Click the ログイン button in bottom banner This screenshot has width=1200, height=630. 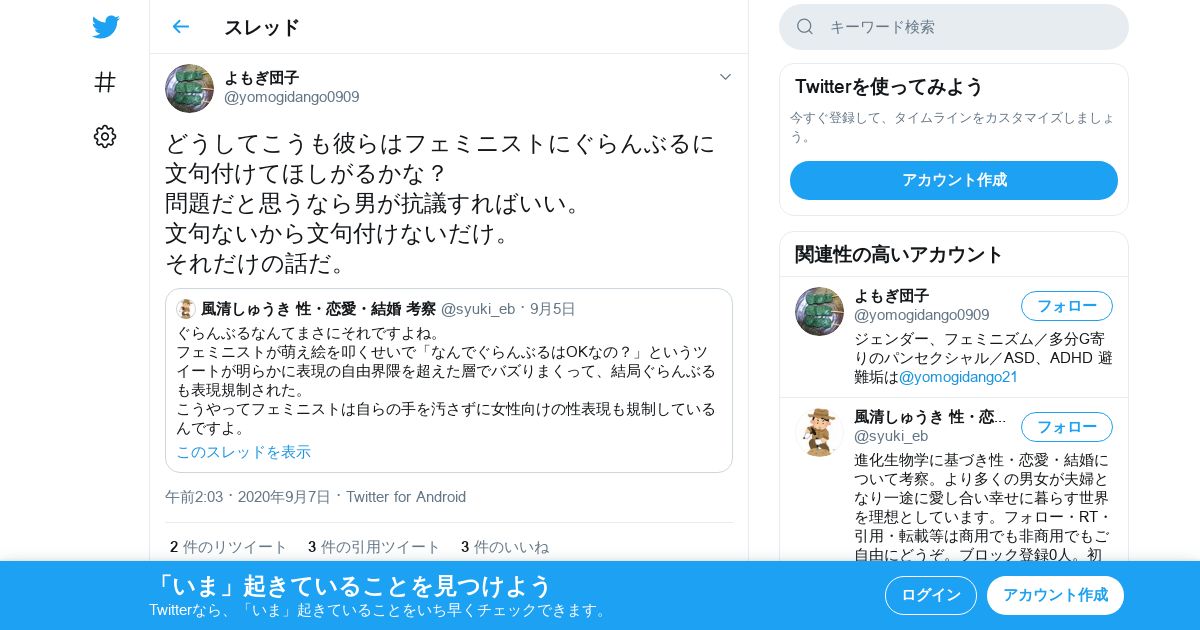click(931, 595)
